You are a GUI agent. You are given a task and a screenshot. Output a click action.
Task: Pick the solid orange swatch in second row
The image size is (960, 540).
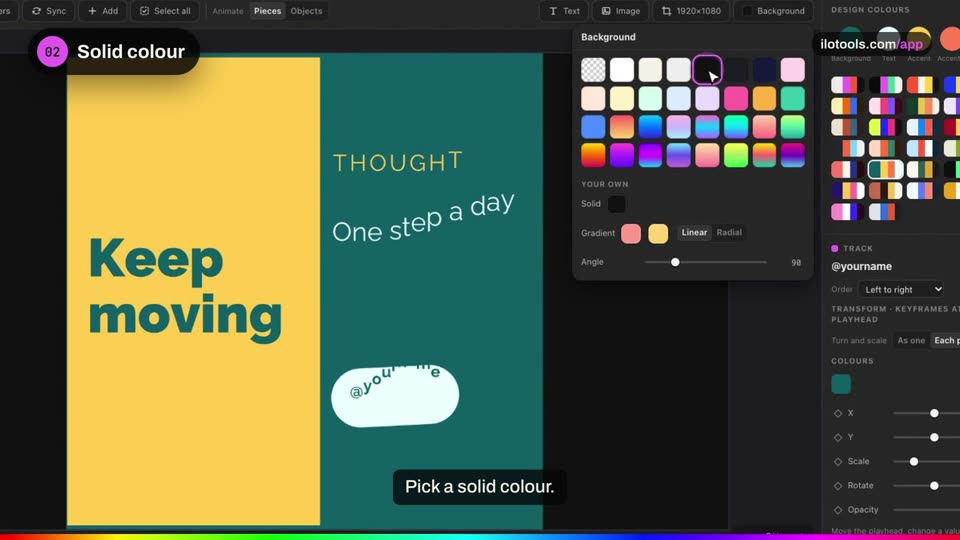(x=764, y=98)
